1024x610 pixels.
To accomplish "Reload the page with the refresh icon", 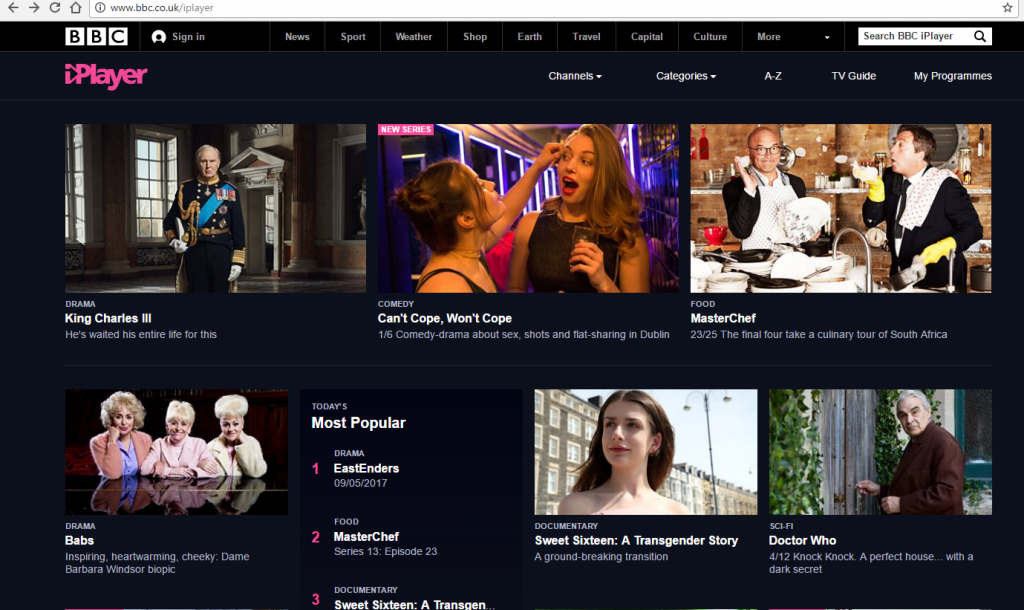I will (x=55, y=8).
